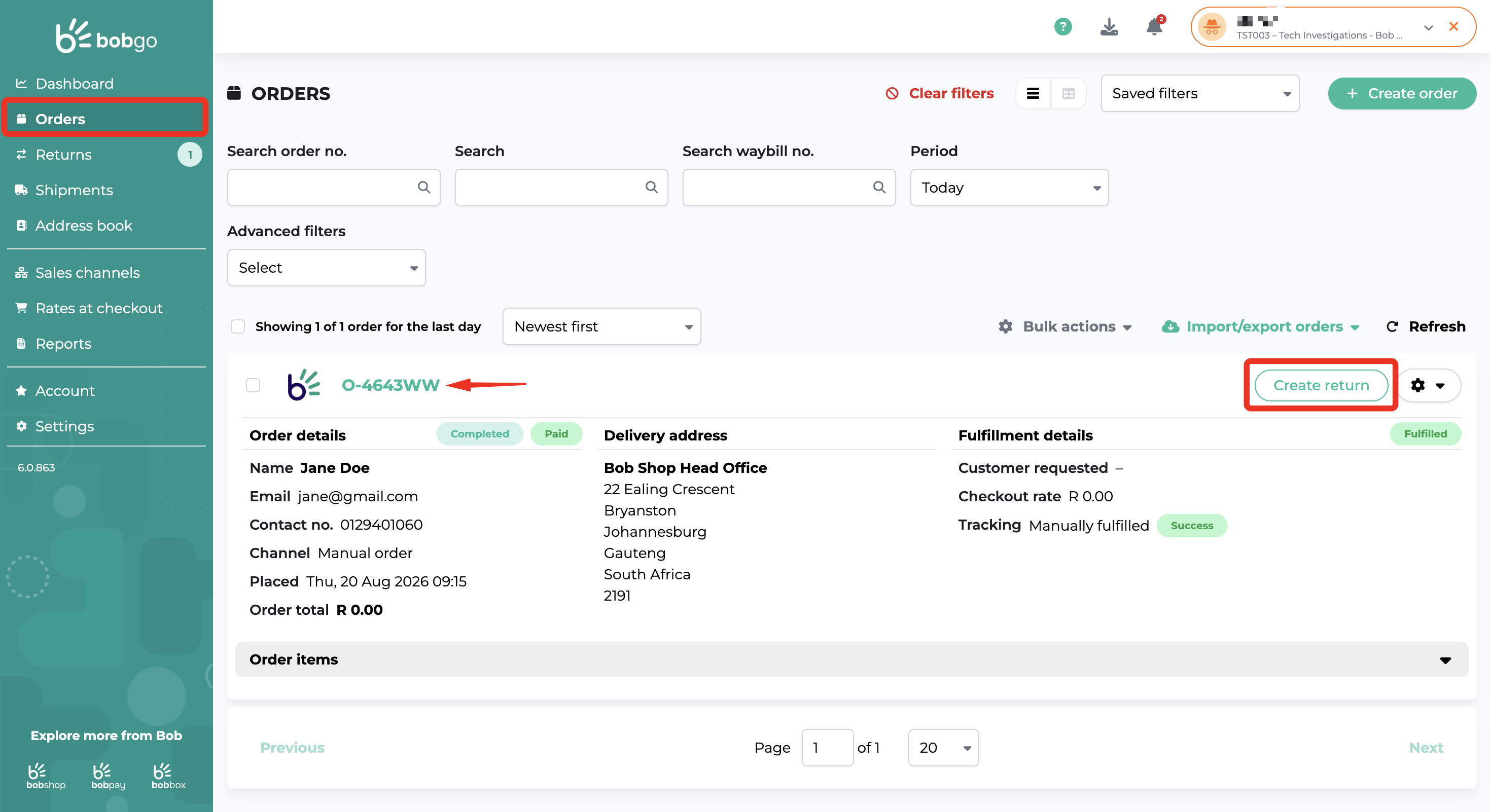Click the Search order no. magnifier icon
Screen dimensions: 1491x812
(x=424, y=188)
